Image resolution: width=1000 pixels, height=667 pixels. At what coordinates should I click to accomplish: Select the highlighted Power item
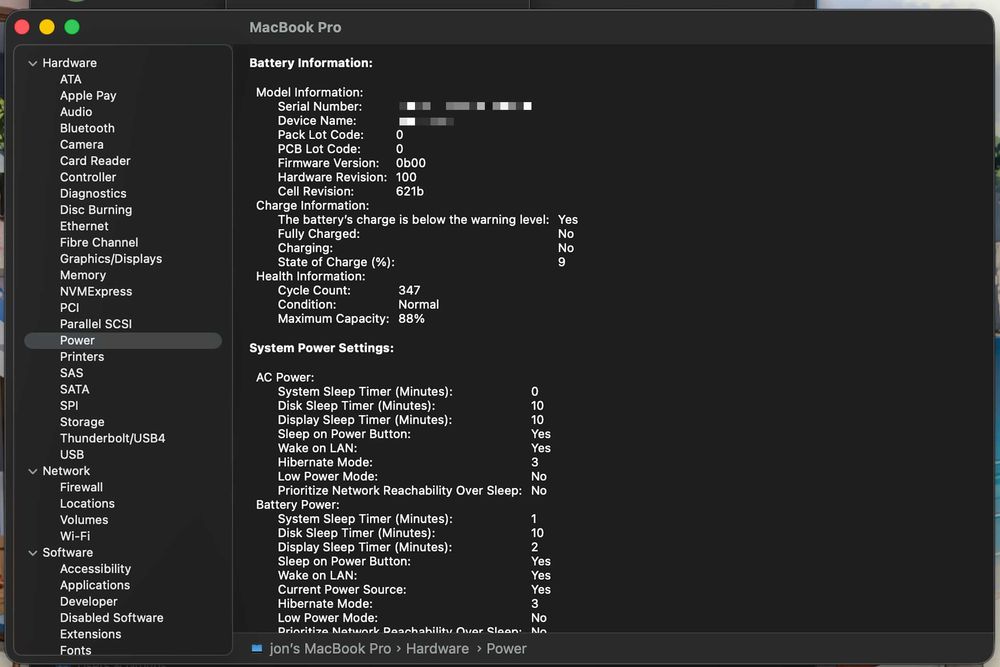coord(123,341)
